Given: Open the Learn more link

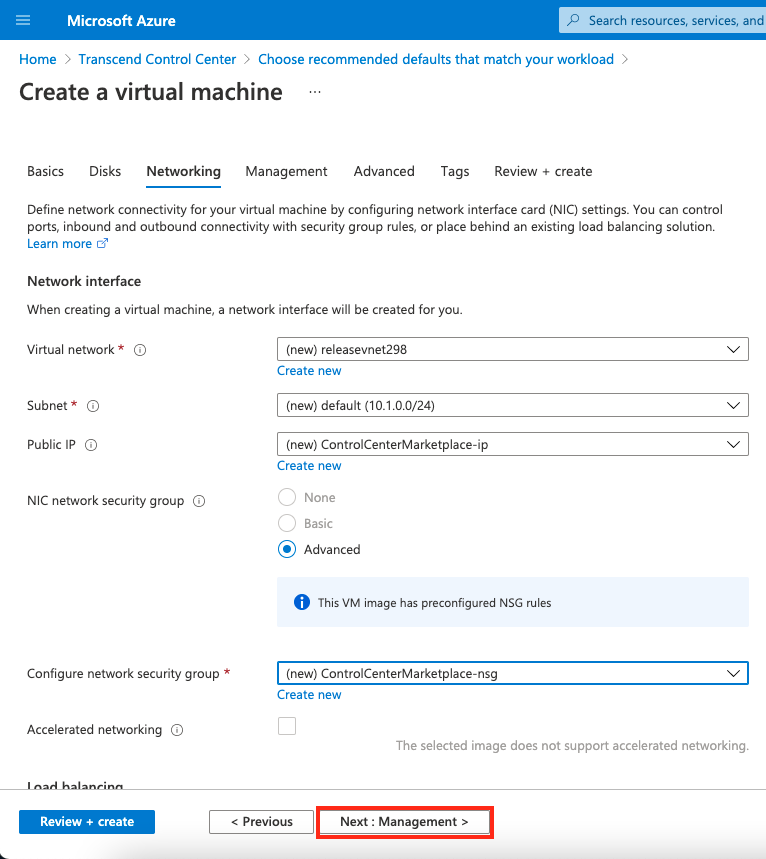Looking at the screenshot, I should point(59,244).
